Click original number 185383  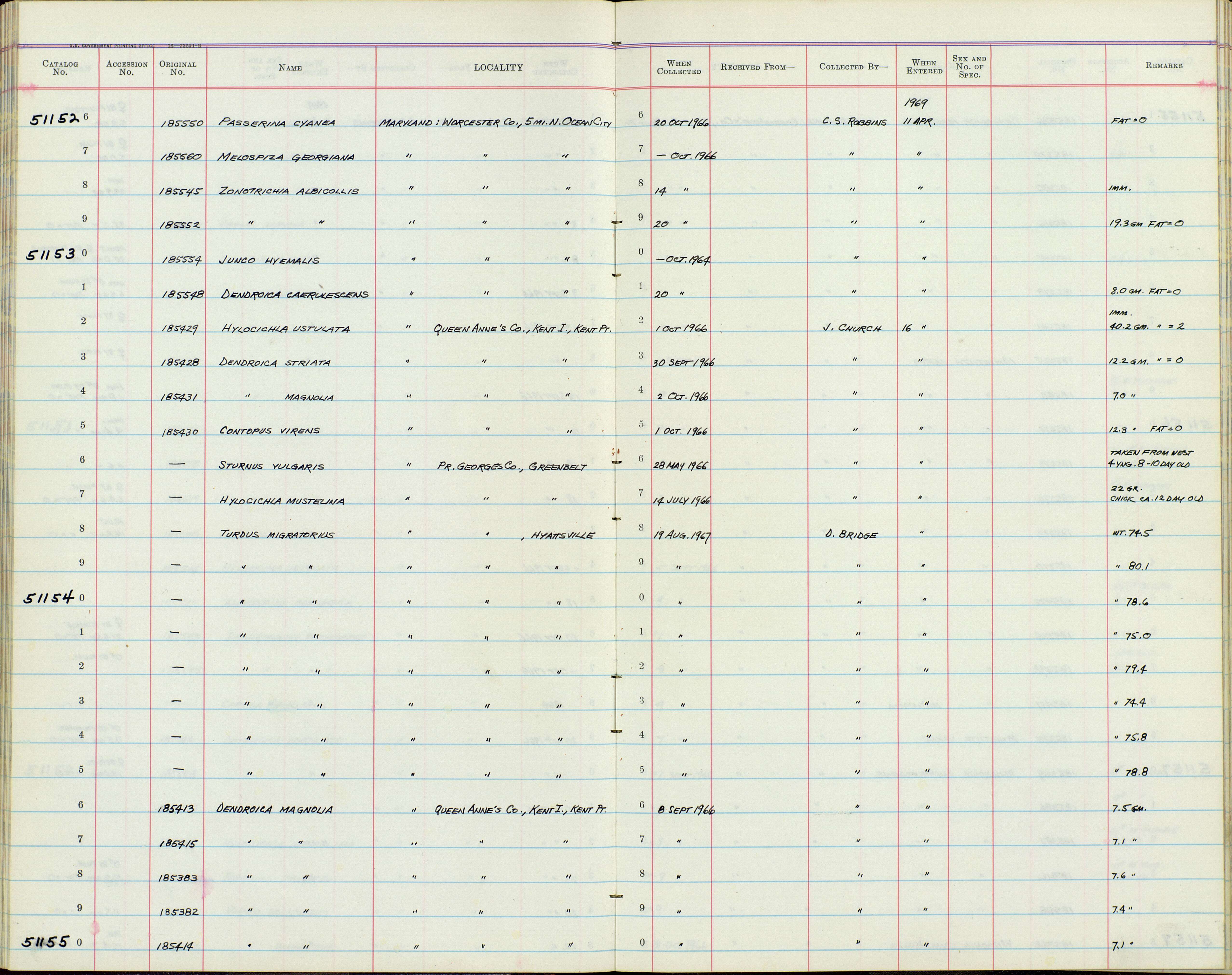pos(178,878)
